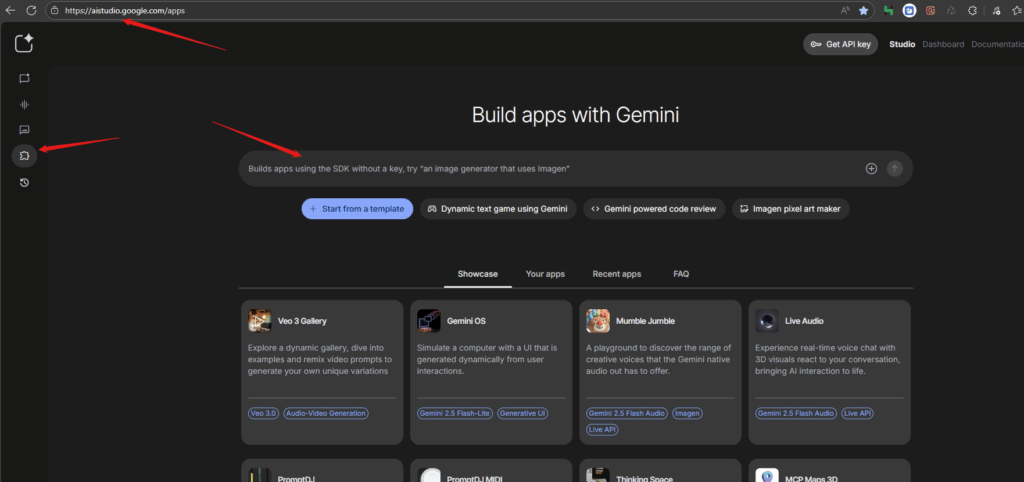
Task: Click the Read aloud icon in address bar
Action: coord(845,10)
